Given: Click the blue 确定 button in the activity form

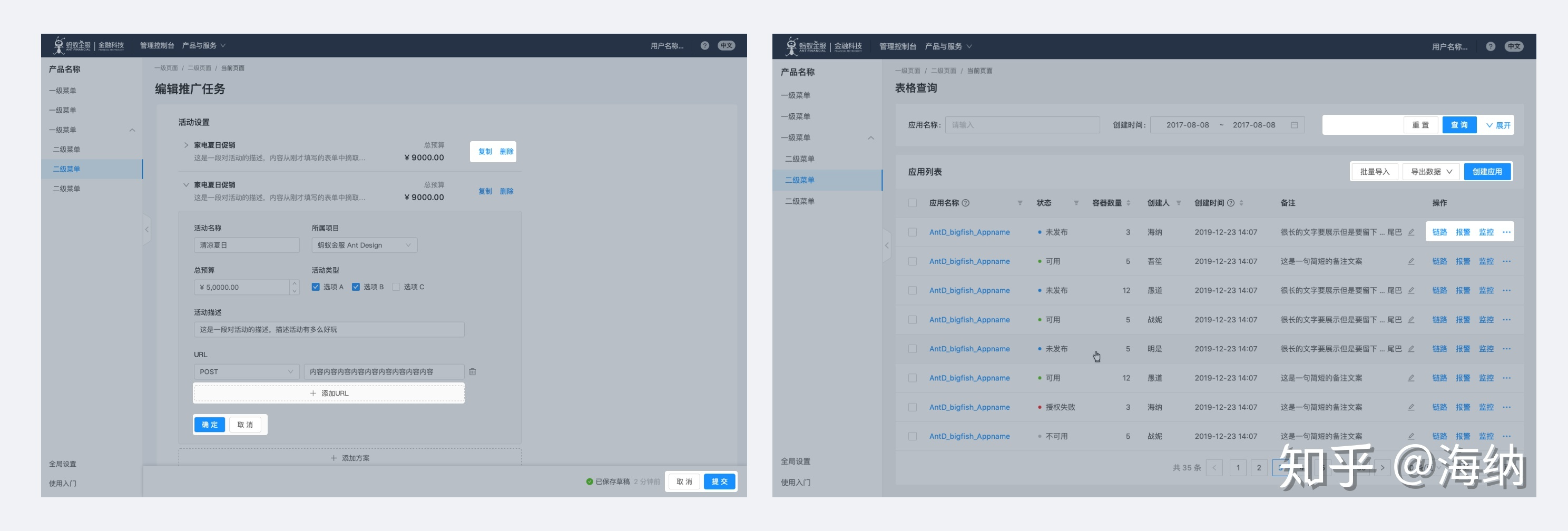Looking at the screenshot, I should (x=209, y=425).
